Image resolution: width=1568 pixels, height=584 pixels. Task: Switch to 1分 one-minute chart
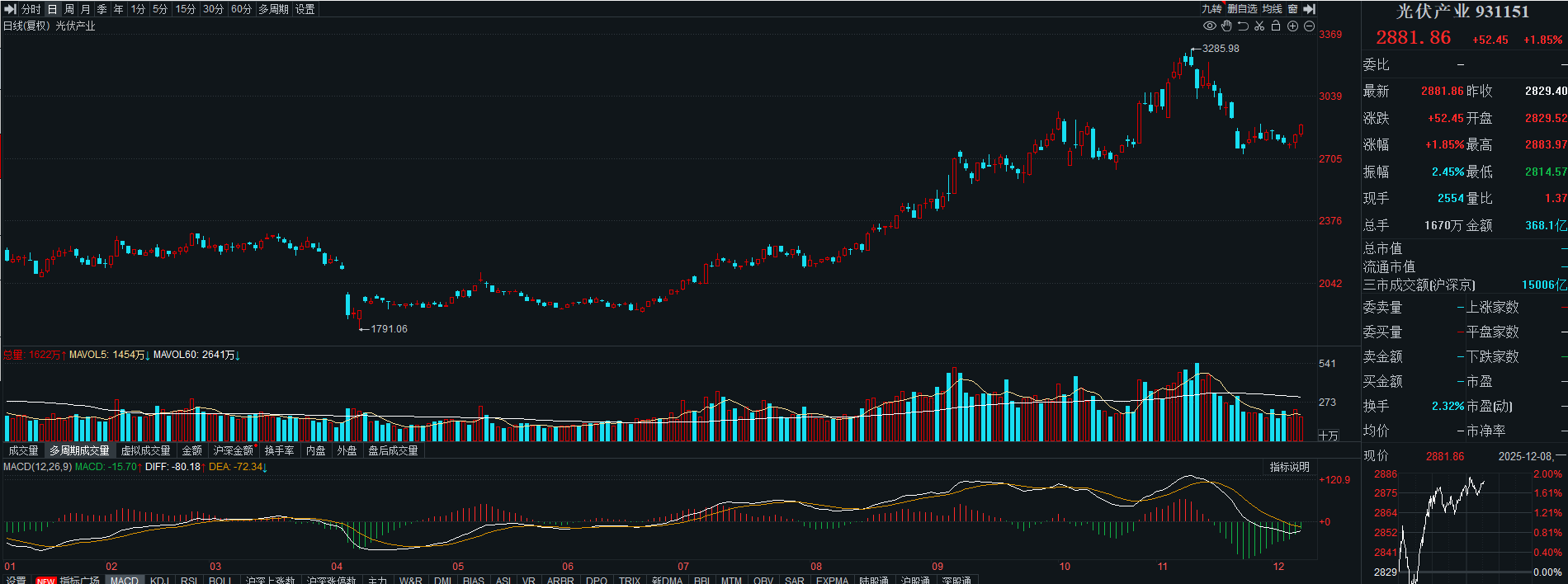click(138, 9)
